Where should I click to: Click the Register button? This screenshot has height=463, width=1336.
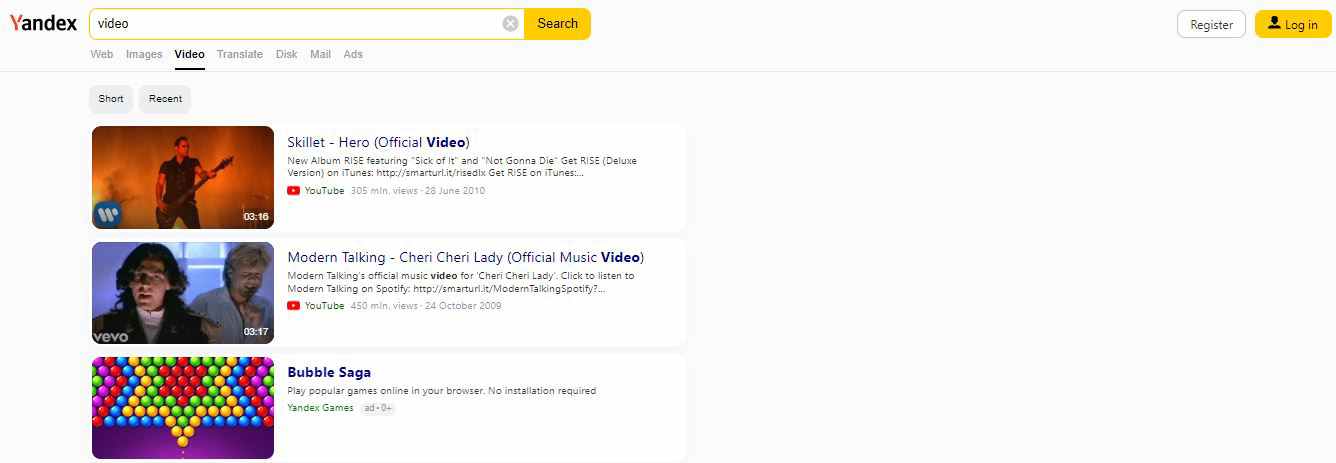pyautogui.click(x=1211, y=24)
